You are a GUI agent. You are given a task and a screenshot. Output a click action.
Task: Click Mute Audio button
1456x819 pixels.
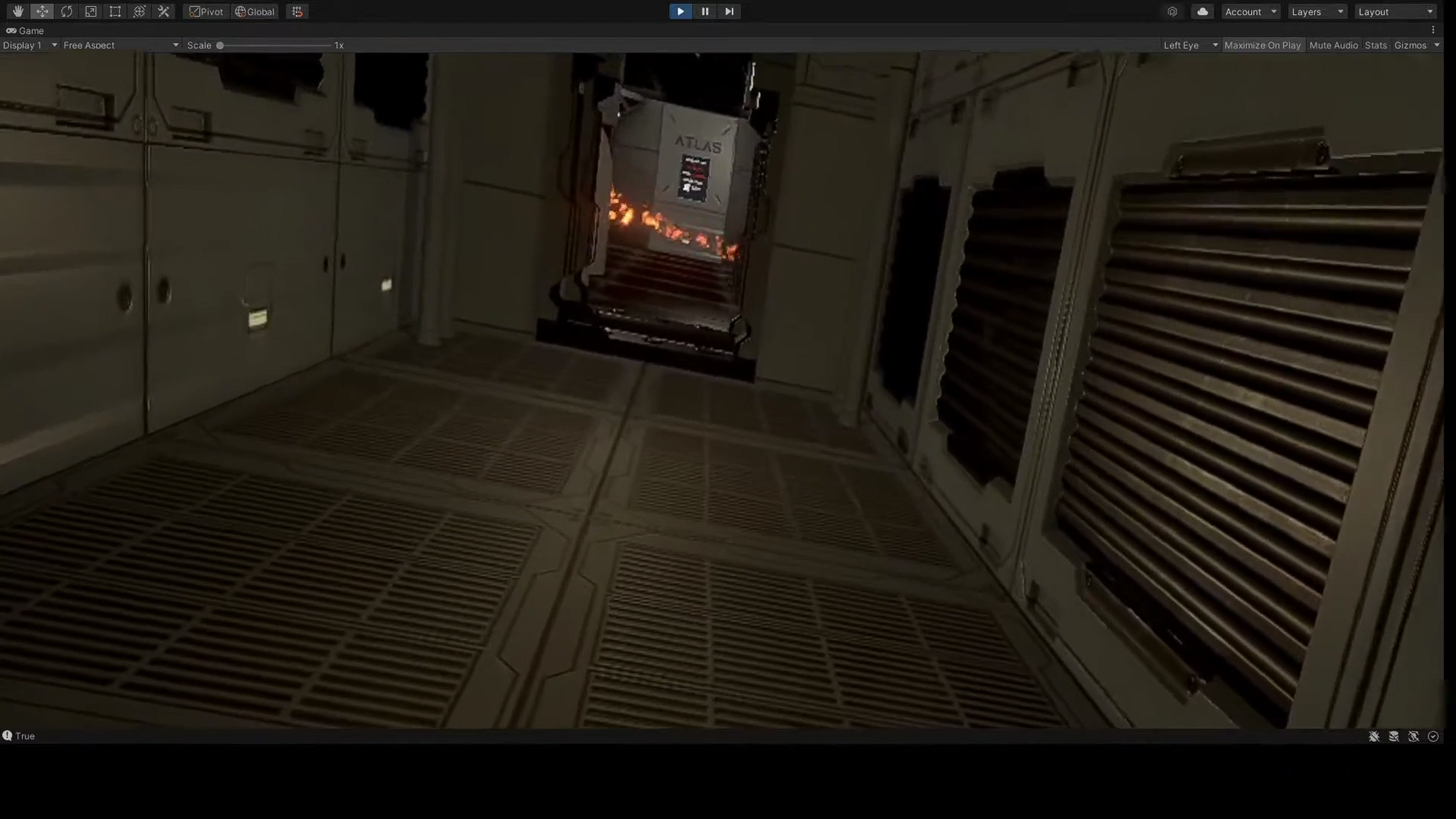[1333, 45]
